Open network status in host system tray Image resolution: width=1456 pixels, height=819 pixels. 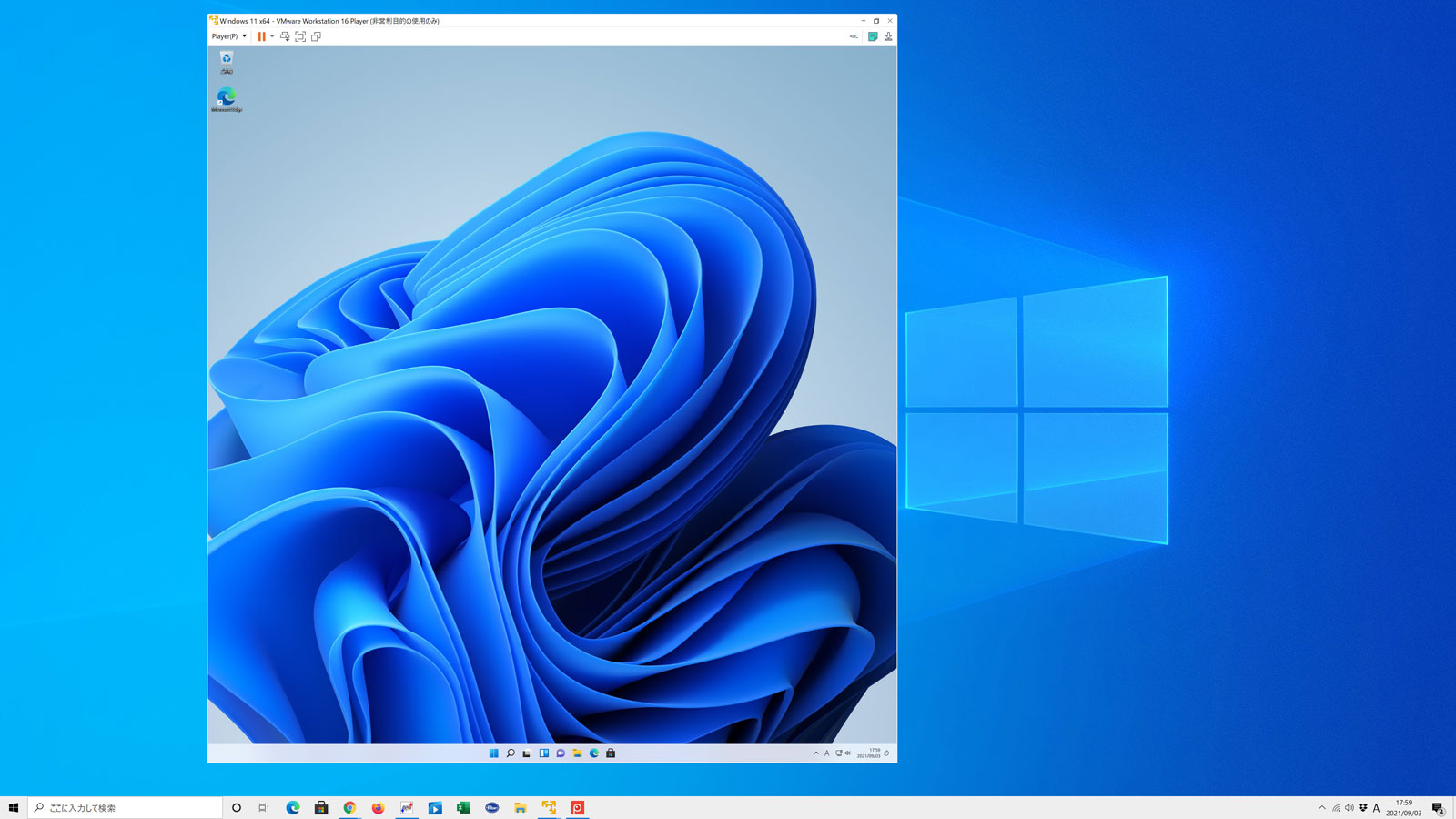click(1336, 807)
